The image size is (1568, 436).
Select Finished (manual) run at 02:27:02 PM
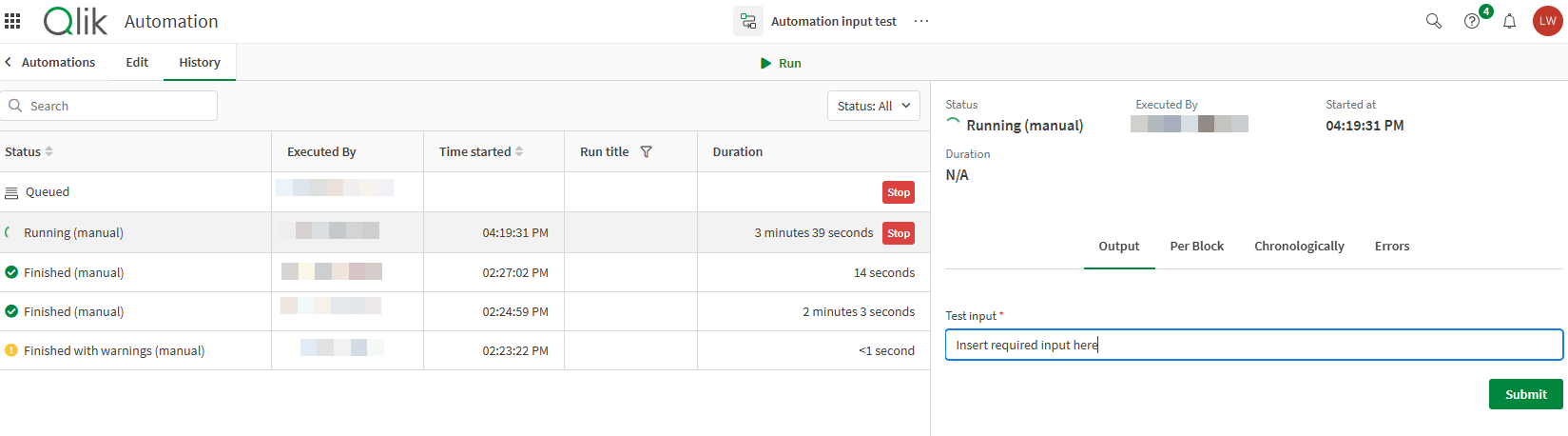click(x=465, y=272)
